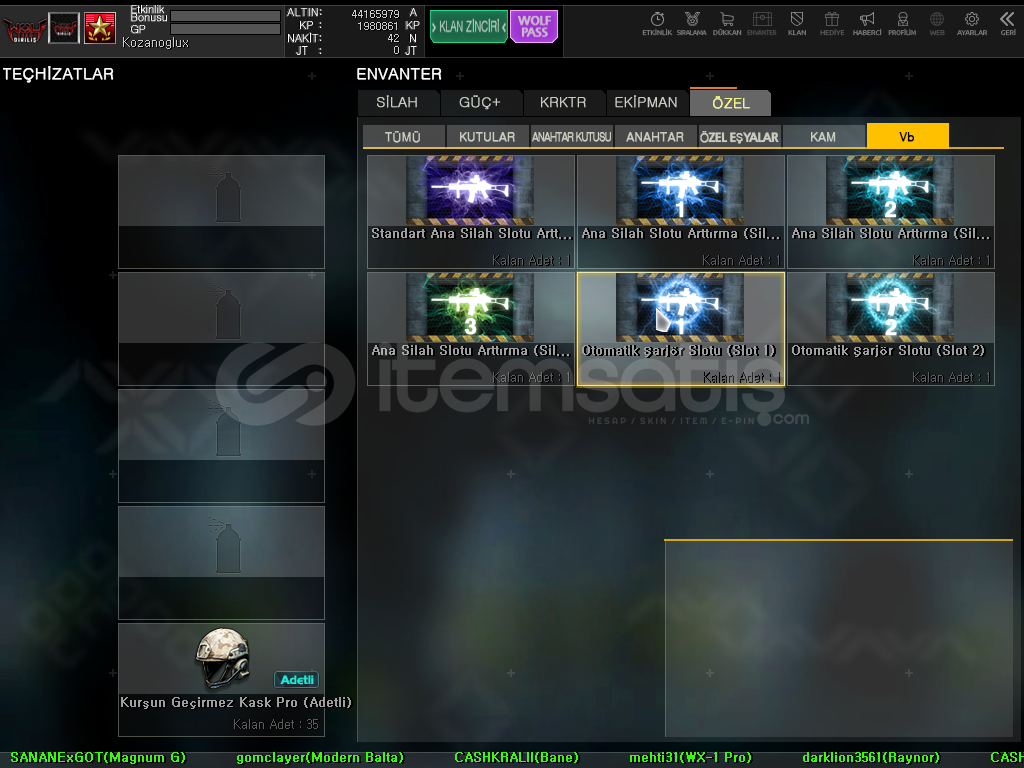This screenshot has height=768, width=1024.
Task: Open the DÜKKAN shop cart icon
Action: pyautogui.click(x=727, y=24)
